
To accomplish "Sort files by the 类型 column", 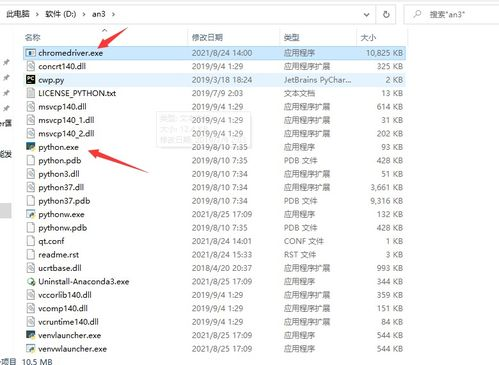I will [291, 37].
